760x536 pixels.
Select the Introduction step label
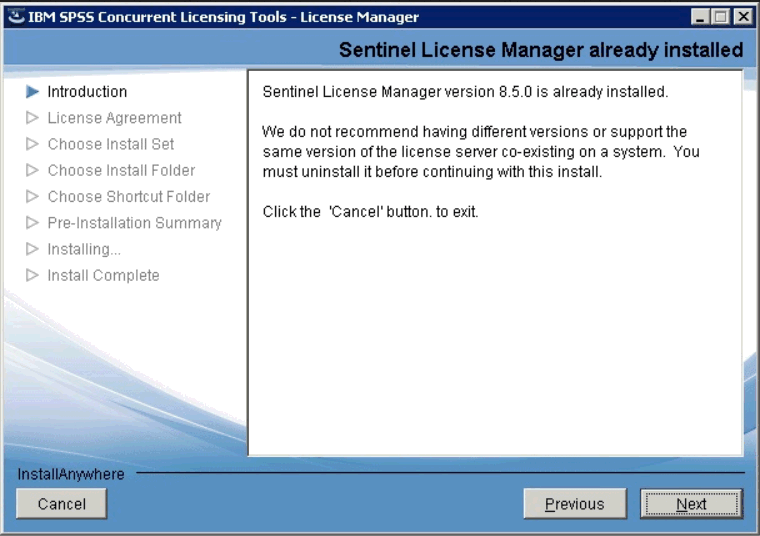(87, 92)
